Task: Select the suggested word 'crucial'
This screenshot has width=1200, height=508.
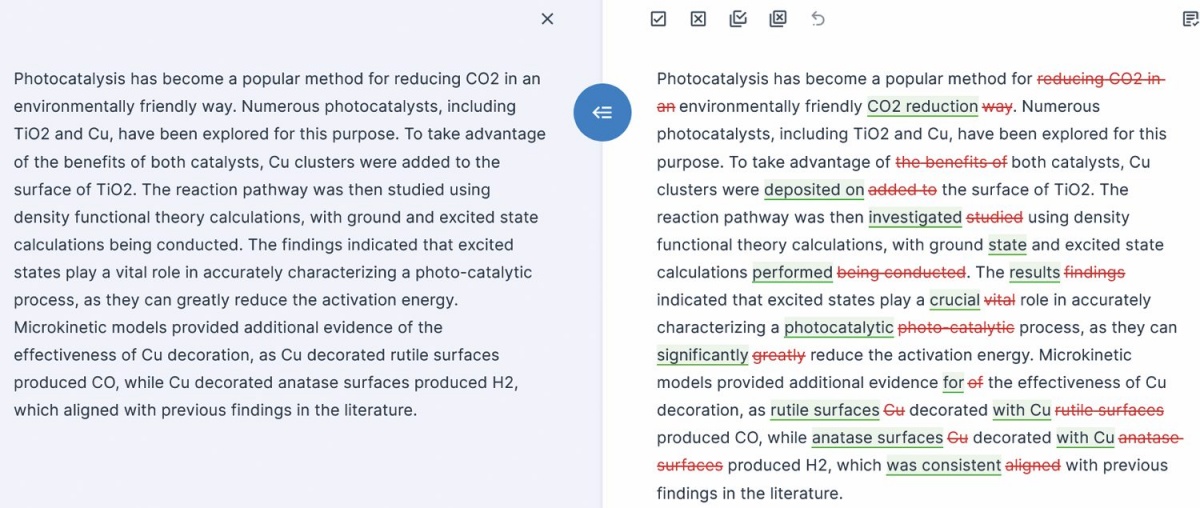Action: (955, 301)
